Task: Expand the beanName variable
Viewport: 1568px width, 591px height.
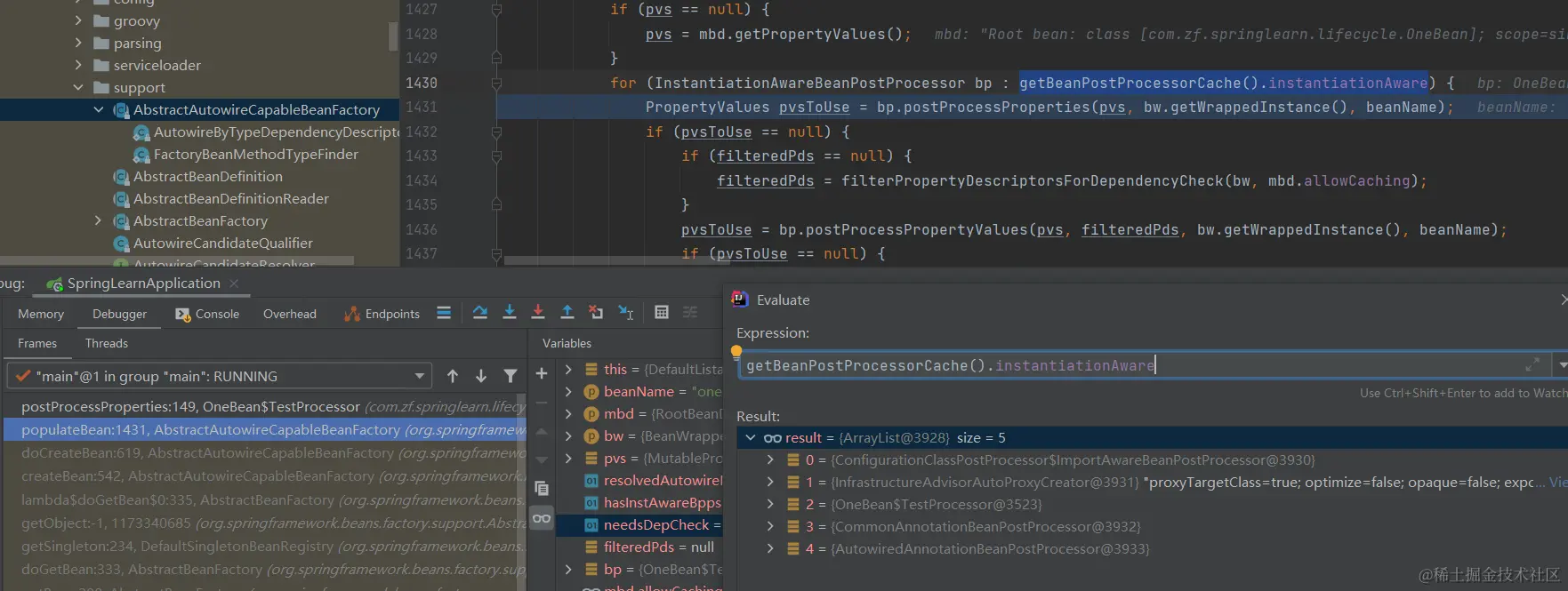Action: (x=568, y=391)
